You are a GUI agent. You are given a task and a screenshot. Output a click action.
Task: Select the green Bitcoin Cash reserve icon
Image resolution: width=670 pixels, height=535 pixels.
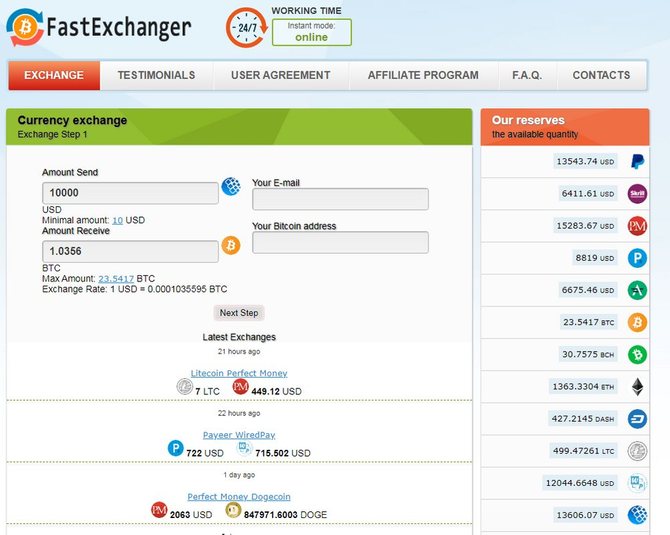pyautogui.click(x=637, y=354)
